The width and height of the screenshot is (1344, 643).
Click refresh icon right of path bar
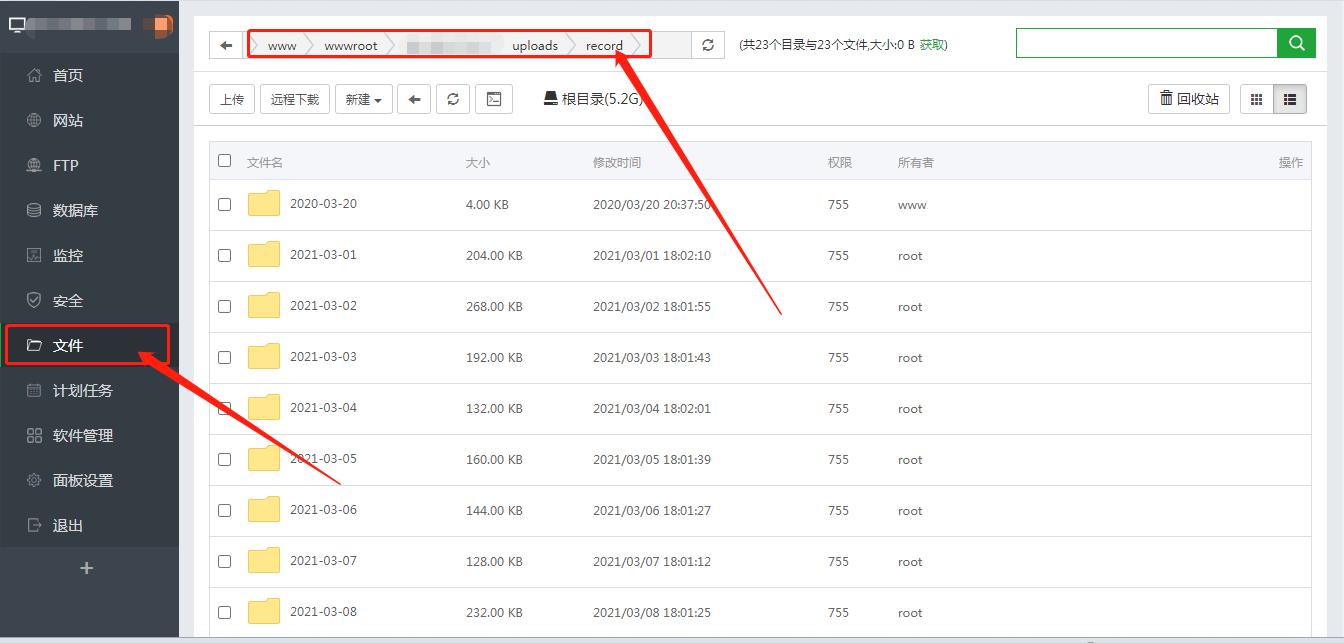pyautogui.click(x=708, y=45)
